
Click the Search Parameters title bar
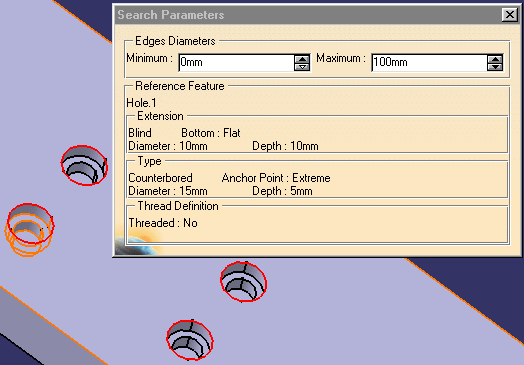[x=307, y=15]
